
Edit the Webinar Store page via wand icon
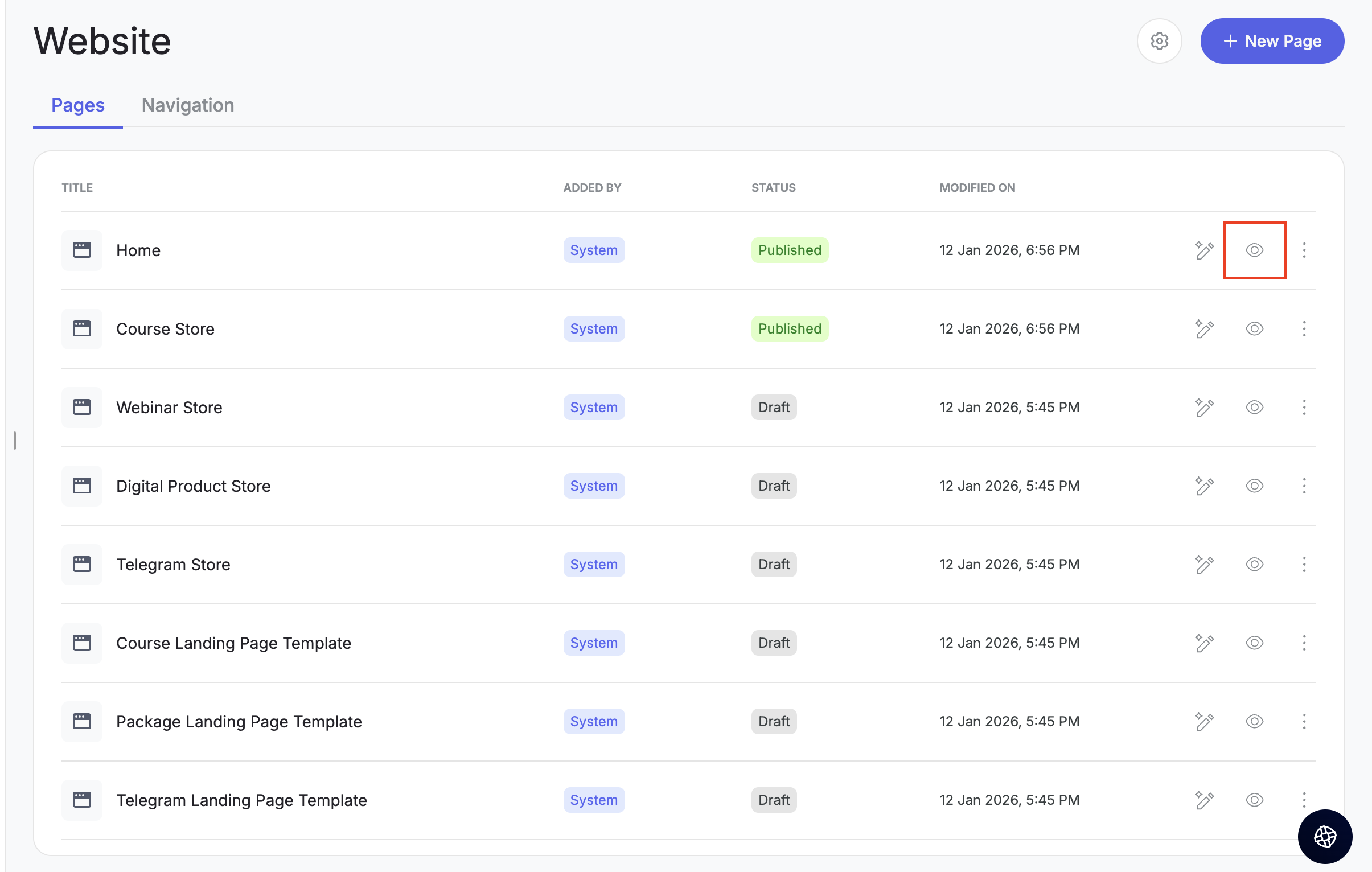tap(1204, 407)
